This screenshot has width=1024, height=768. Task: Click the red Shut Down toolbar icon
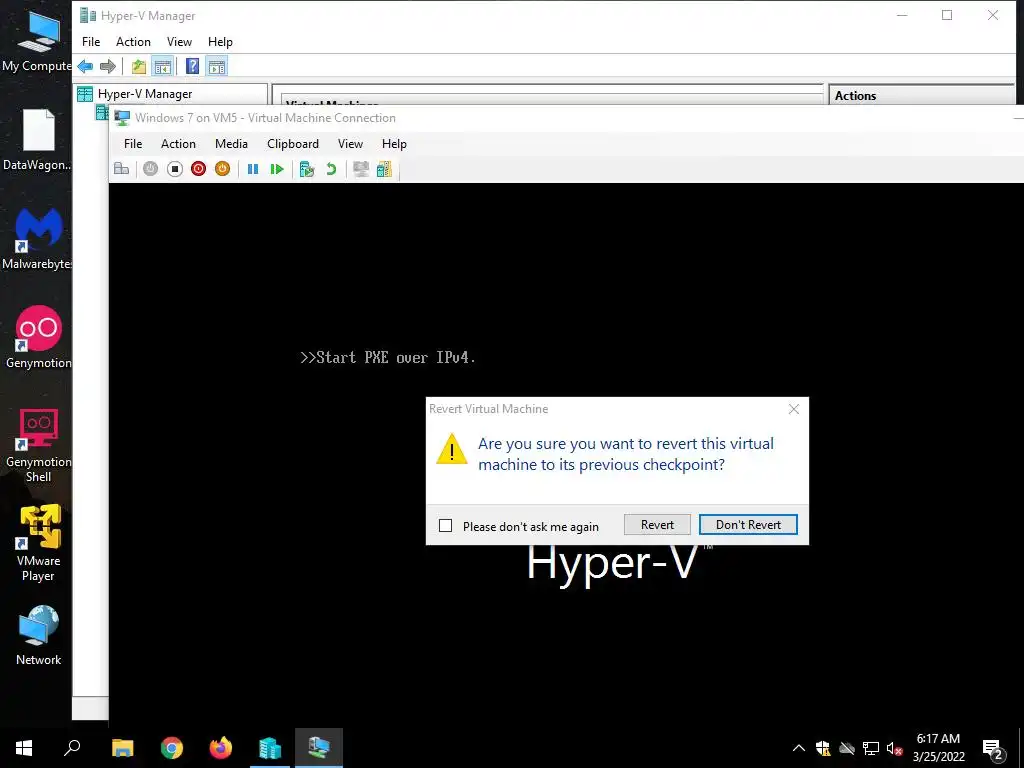tap(199, 169)
